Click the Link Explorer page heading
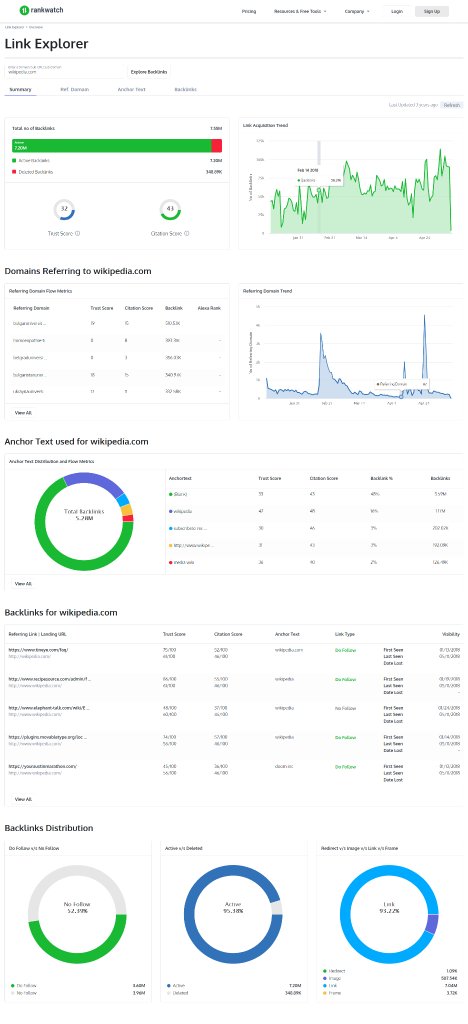 click(46, 44)
